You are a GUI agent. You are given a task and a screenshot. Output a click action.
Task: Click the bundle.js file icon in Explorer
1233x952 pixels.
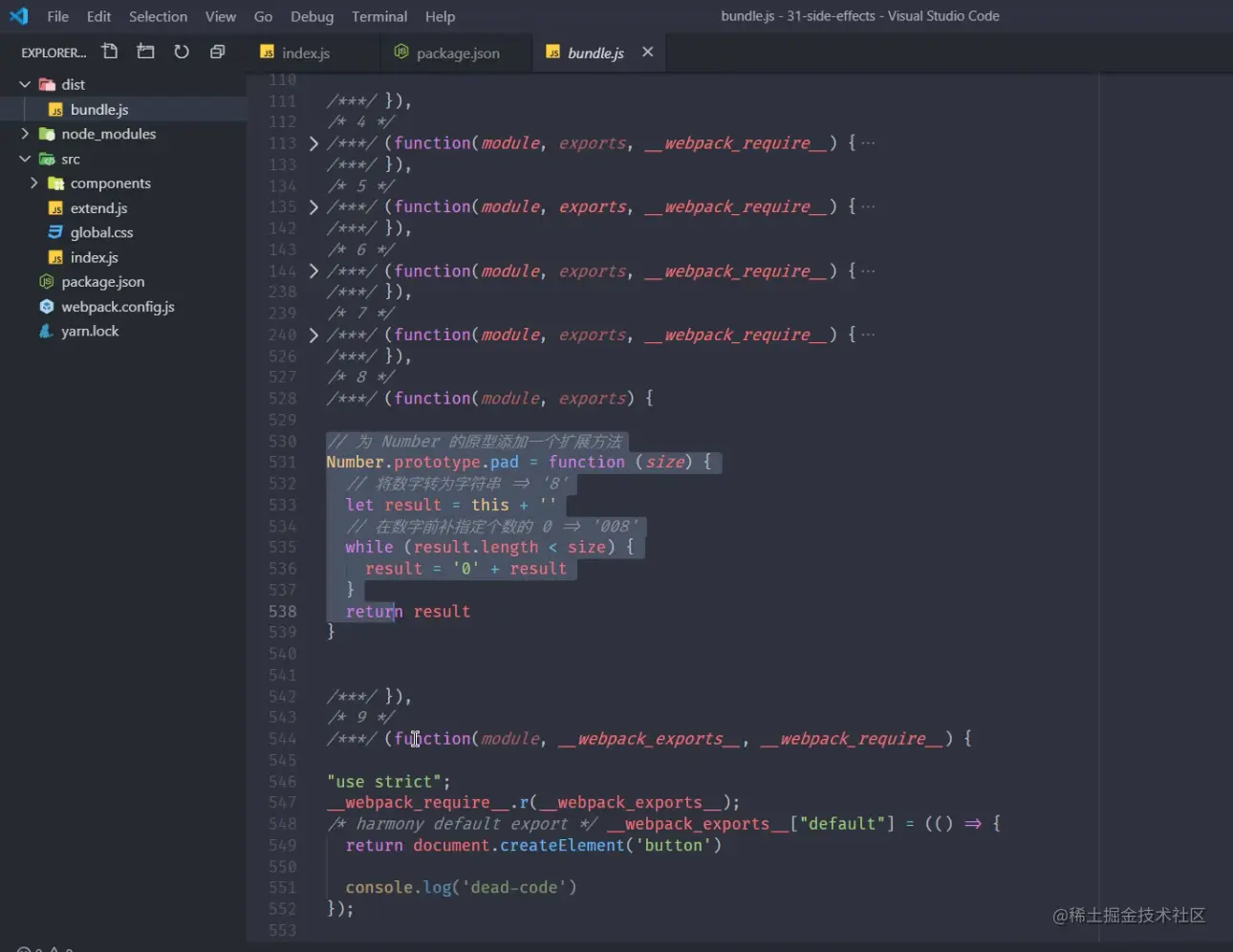[x=55, y=110]
